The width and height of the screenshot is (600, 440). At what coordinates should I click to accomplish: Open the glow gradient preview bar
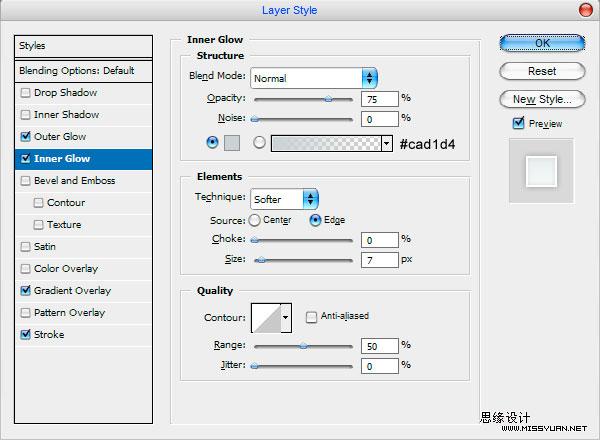tap(326, 143)
